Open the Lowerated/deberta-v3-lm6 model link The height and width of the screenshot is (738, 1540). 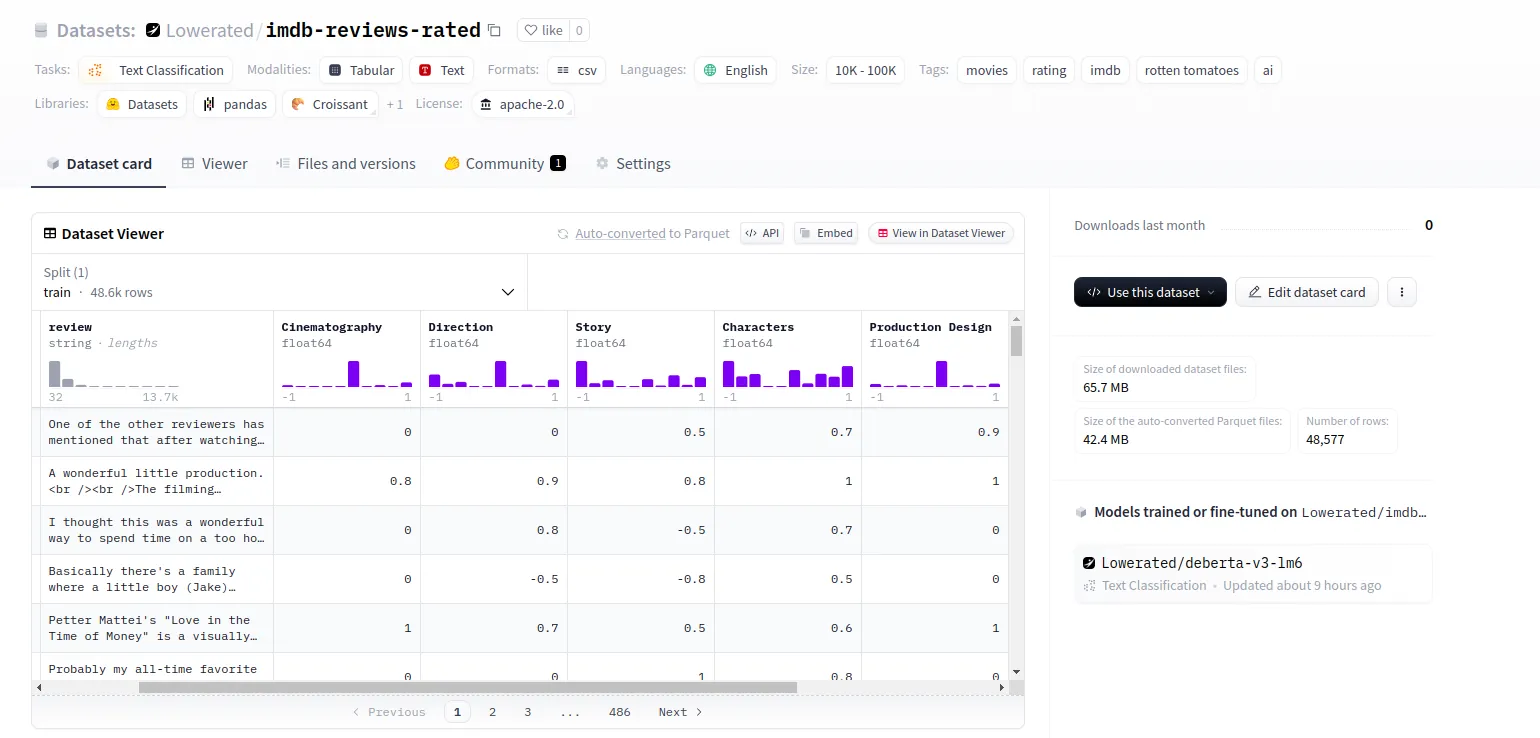pos(1253,574)
